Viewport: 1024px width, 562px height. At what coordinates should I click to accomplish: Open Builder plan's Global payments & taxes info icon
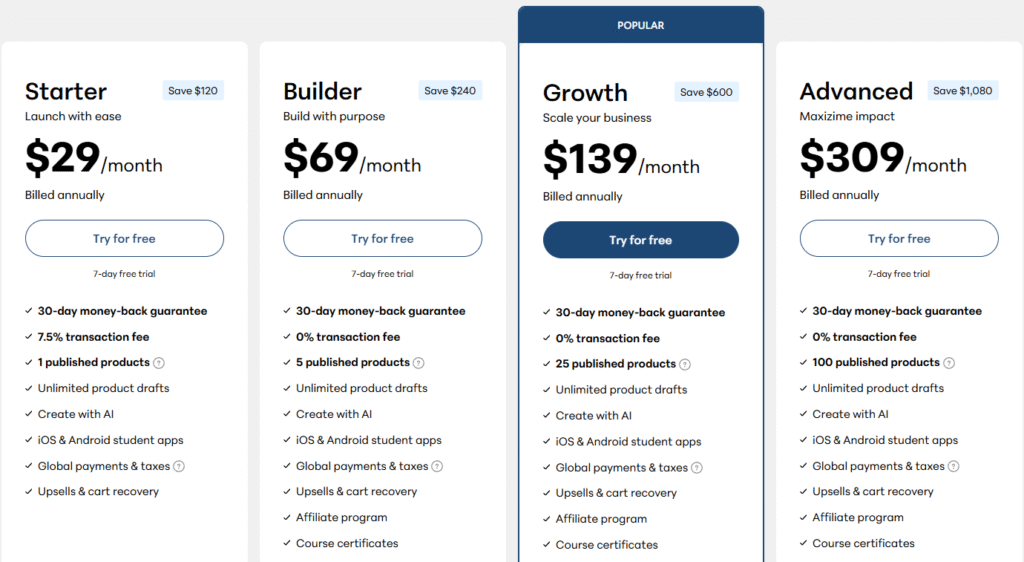pos(437,466)
